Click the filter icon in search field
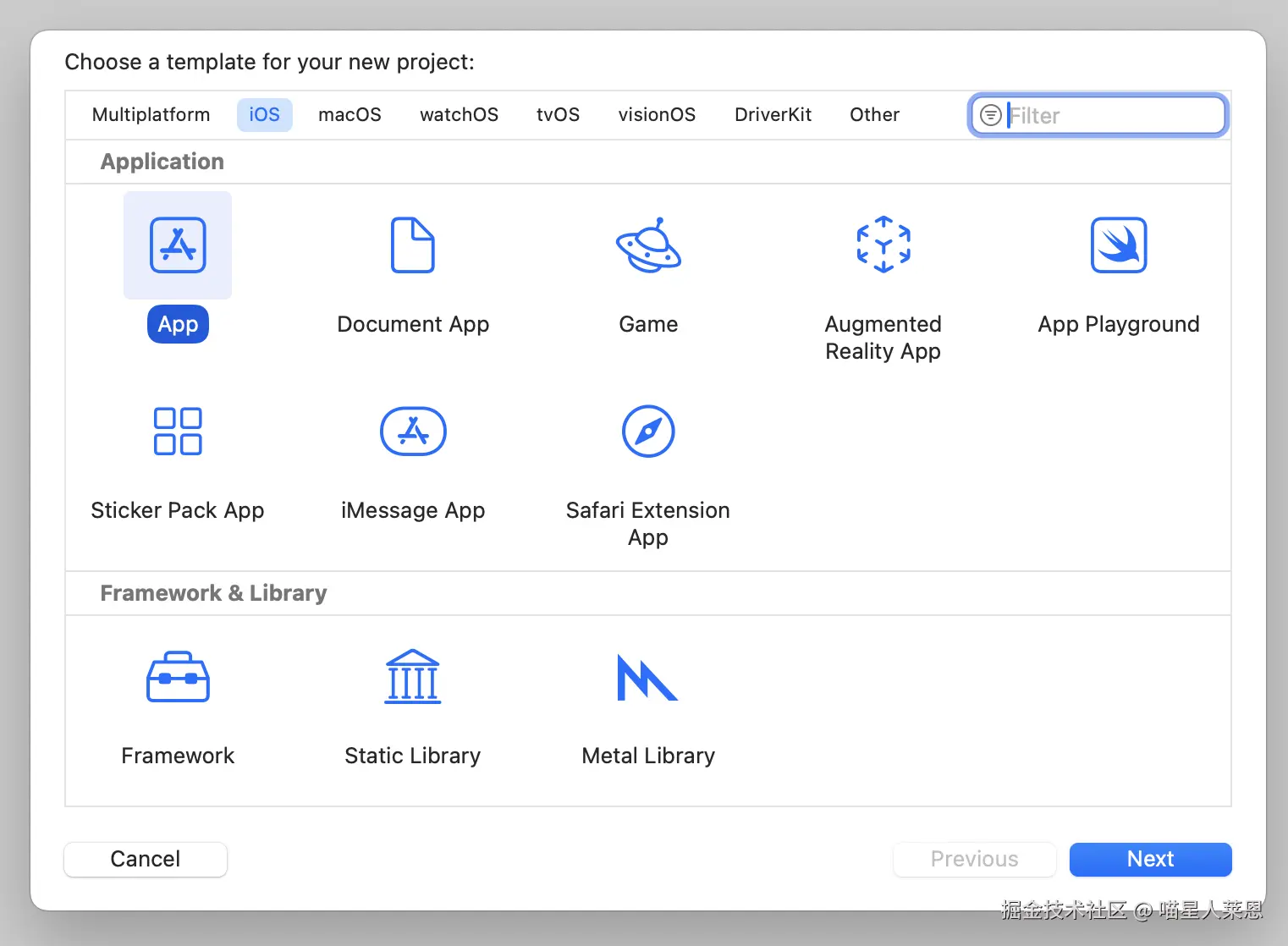 pos(990,115)
